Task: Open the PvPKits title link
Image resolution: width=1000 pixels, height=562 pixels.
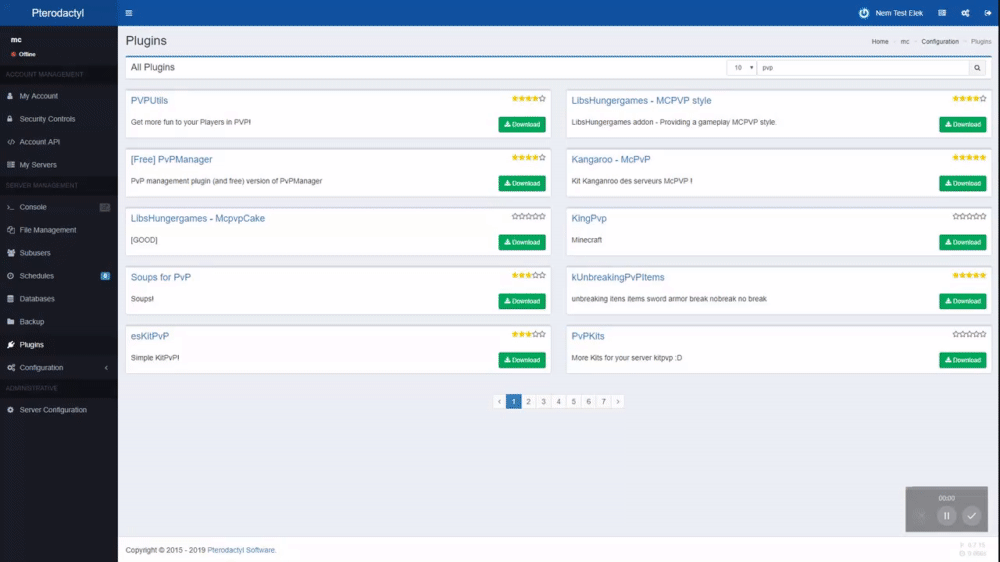Action: click(588, 336)
